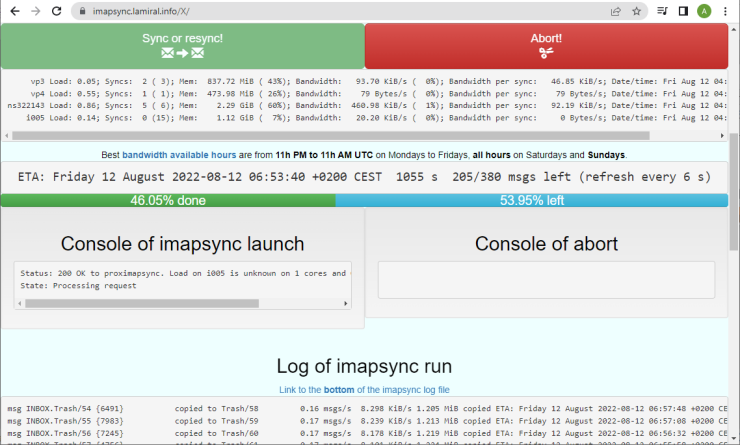Reload the imapsync page
This screenshot has width=740, height=445.
(57, 11)
